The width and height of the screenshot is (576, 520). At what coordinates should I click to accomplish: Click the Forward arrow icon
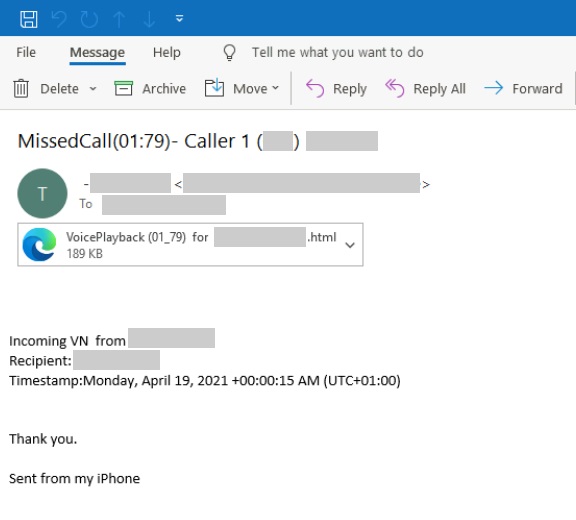pyautogui.click(x=493, y=88)
